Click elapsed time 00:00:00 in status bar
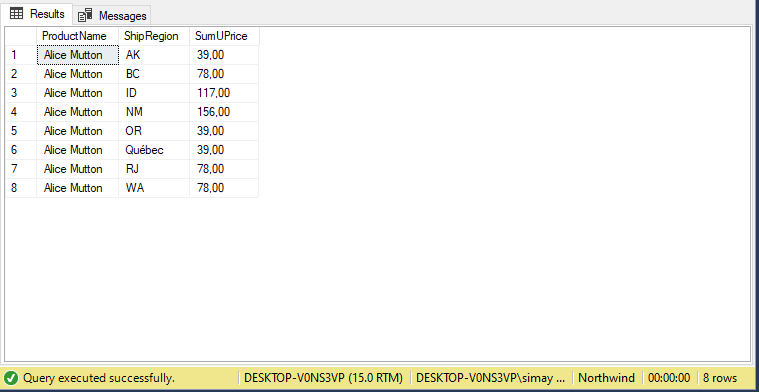759x392 pixels. [x=669, y=378]
